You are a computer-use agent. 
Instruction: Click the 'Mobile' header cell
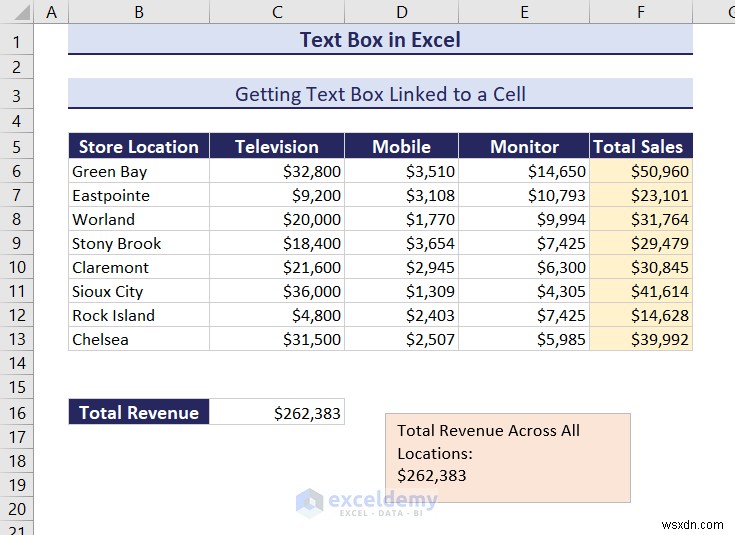point(402,146)
